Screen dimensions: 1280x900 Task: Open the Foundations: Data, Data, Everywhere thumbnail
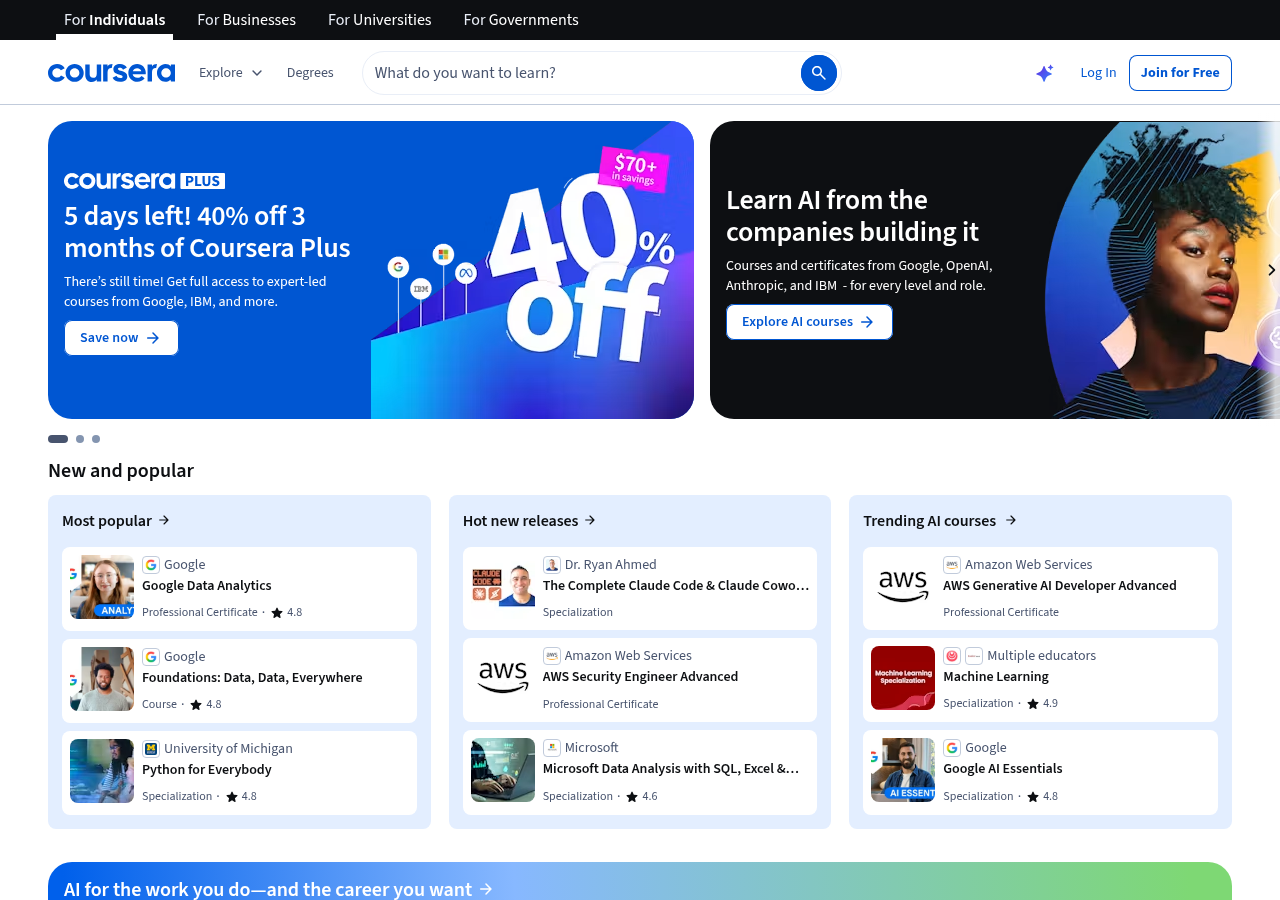pos(102,679)
